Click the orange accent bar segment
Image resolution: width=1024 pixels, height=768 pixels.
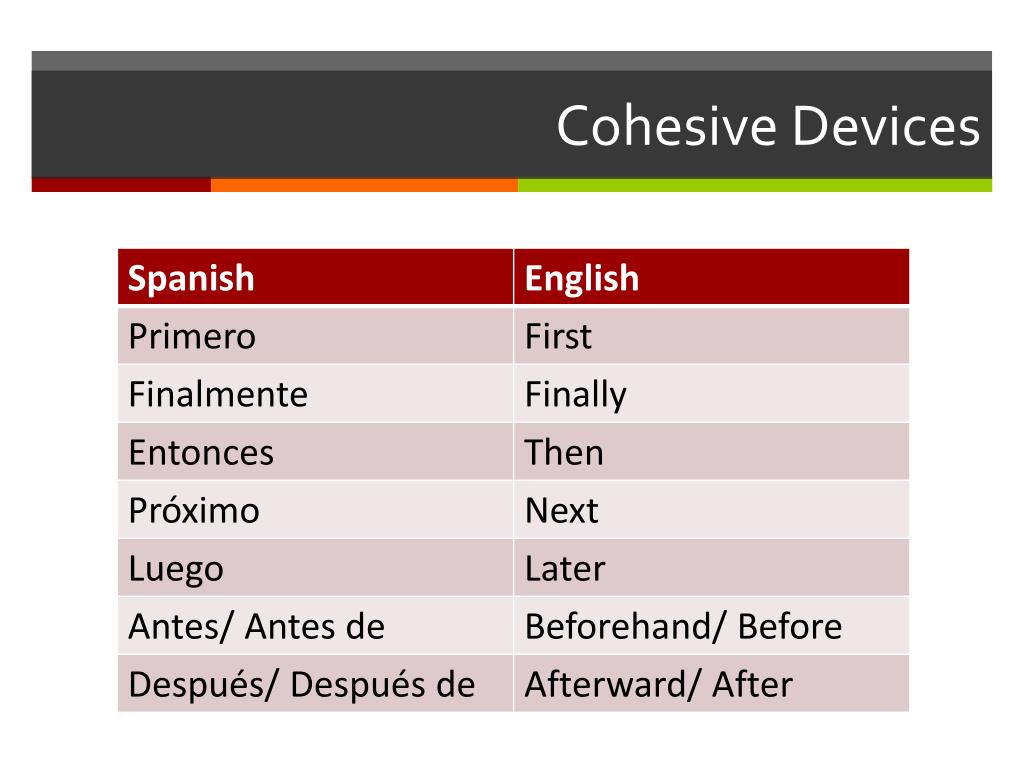point(364,185)
